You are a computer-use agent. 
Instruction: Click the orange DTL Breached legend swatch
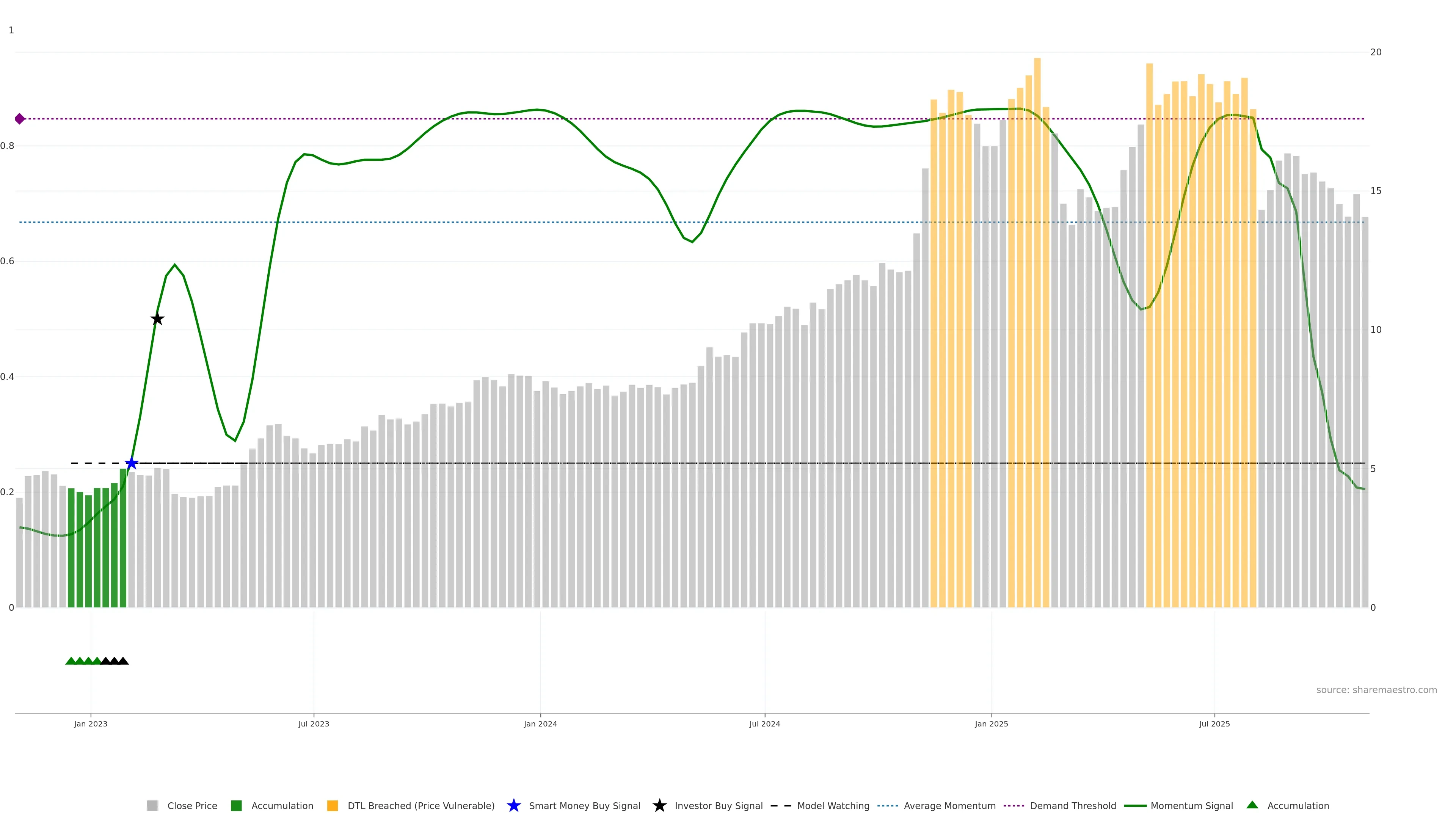coord(333,805)
